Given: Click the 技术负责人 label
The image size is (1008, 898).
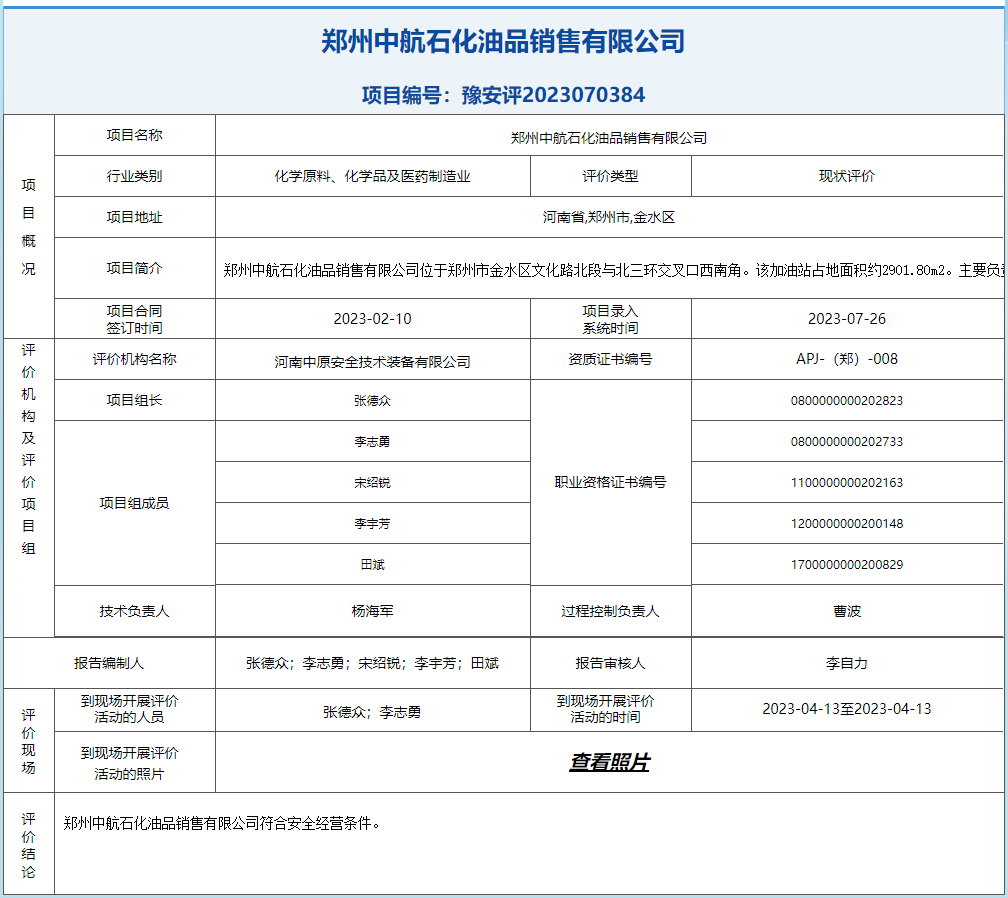Looking at the screenshot, I should [134, 611].
